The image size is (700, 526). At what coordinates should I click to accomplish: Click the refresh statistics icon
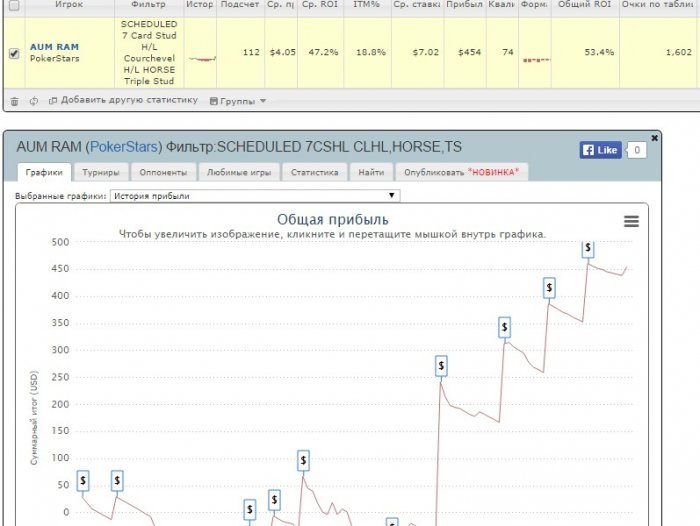(34, 101)
